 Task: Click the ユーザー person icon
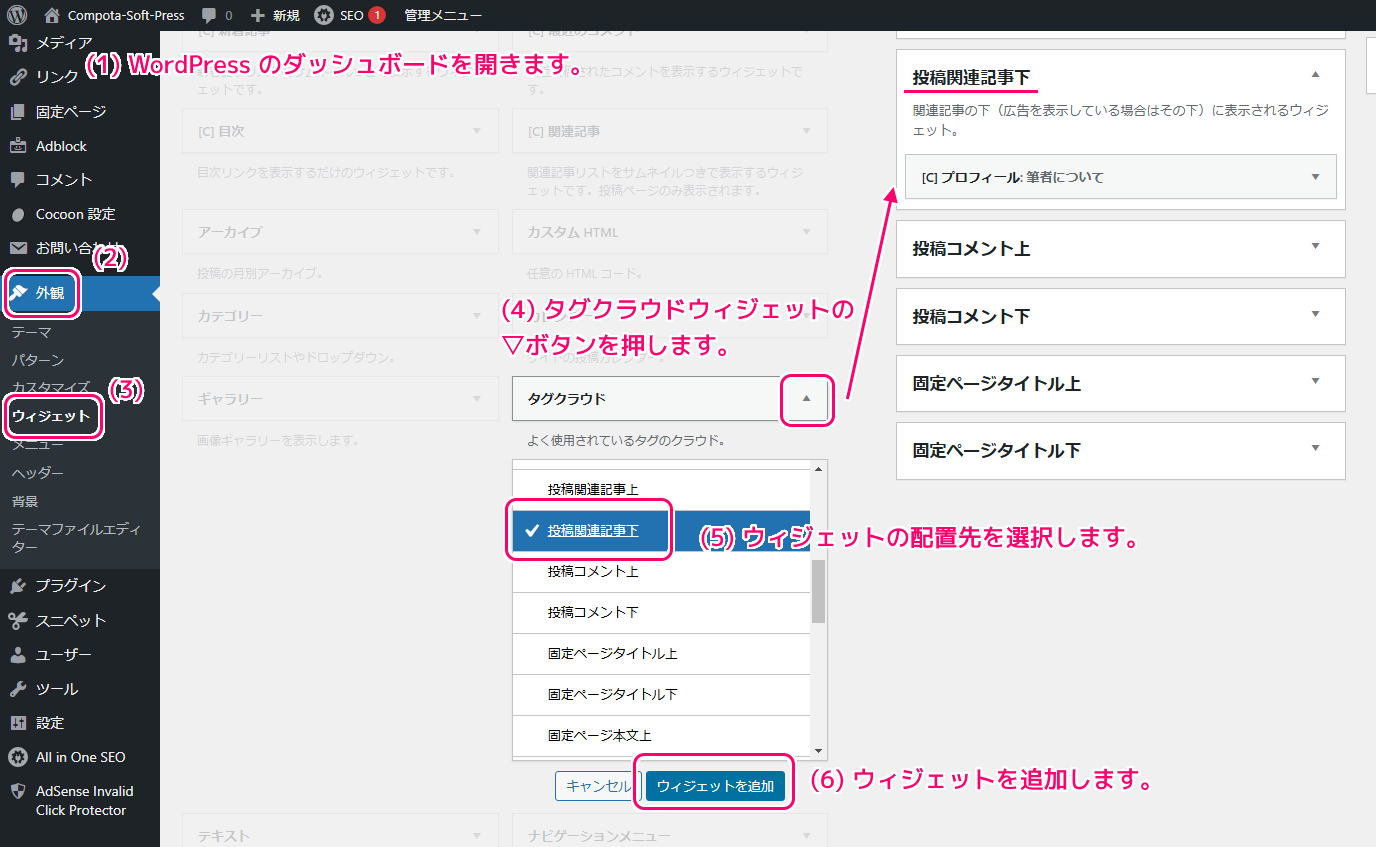(18, 655)
